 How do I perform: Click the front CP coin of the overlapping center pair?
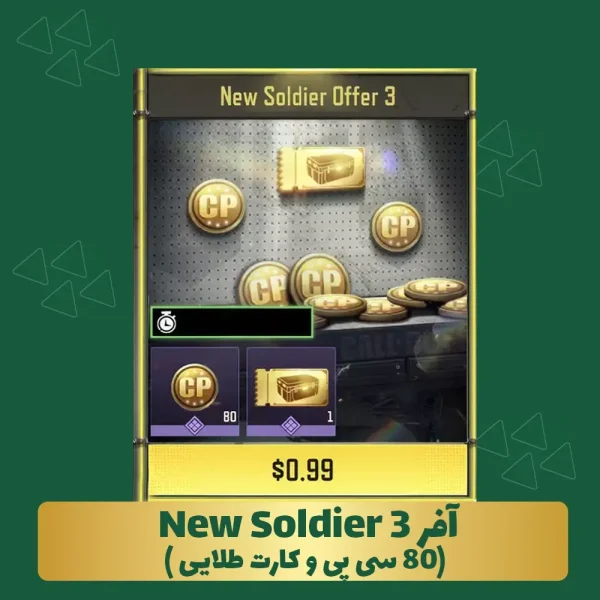320,281
